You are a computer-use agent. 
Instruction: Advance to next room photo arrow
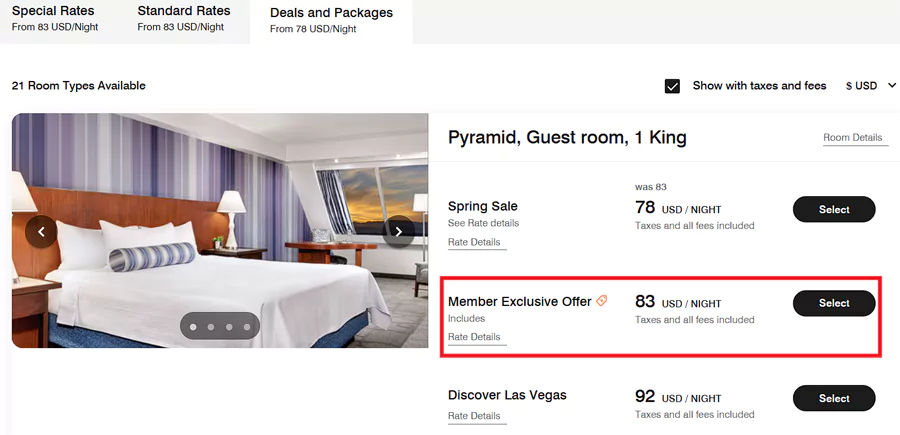click(398, 231)
